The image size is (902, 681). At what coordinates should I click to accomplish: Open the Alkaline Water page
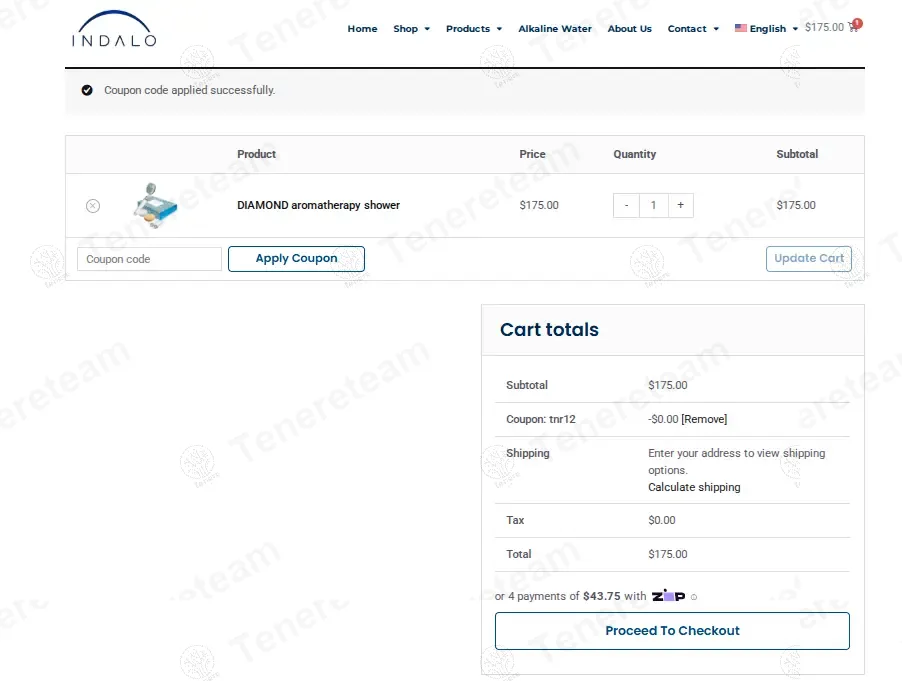(555, 28)
